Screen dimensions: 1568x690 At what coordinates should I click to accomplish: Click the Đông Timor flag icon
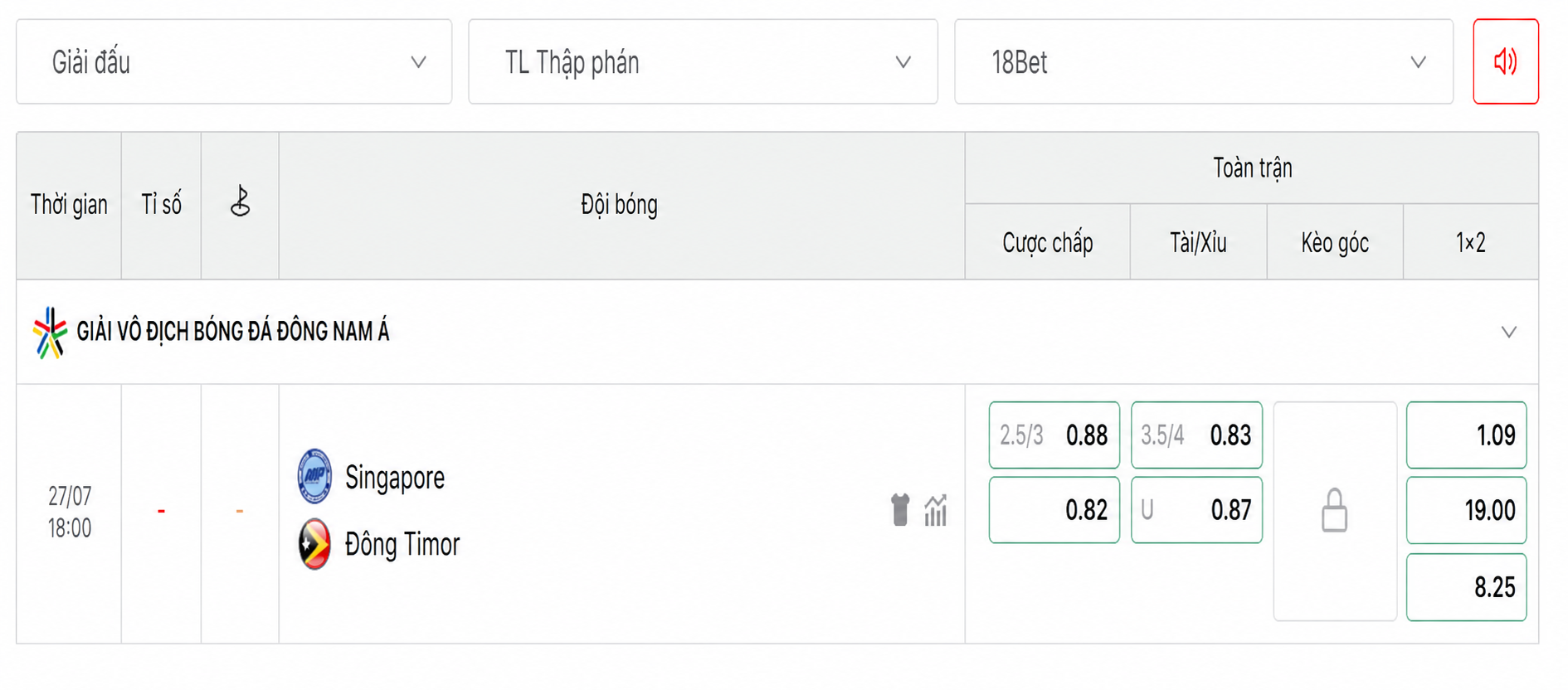[x=314, y=544]
